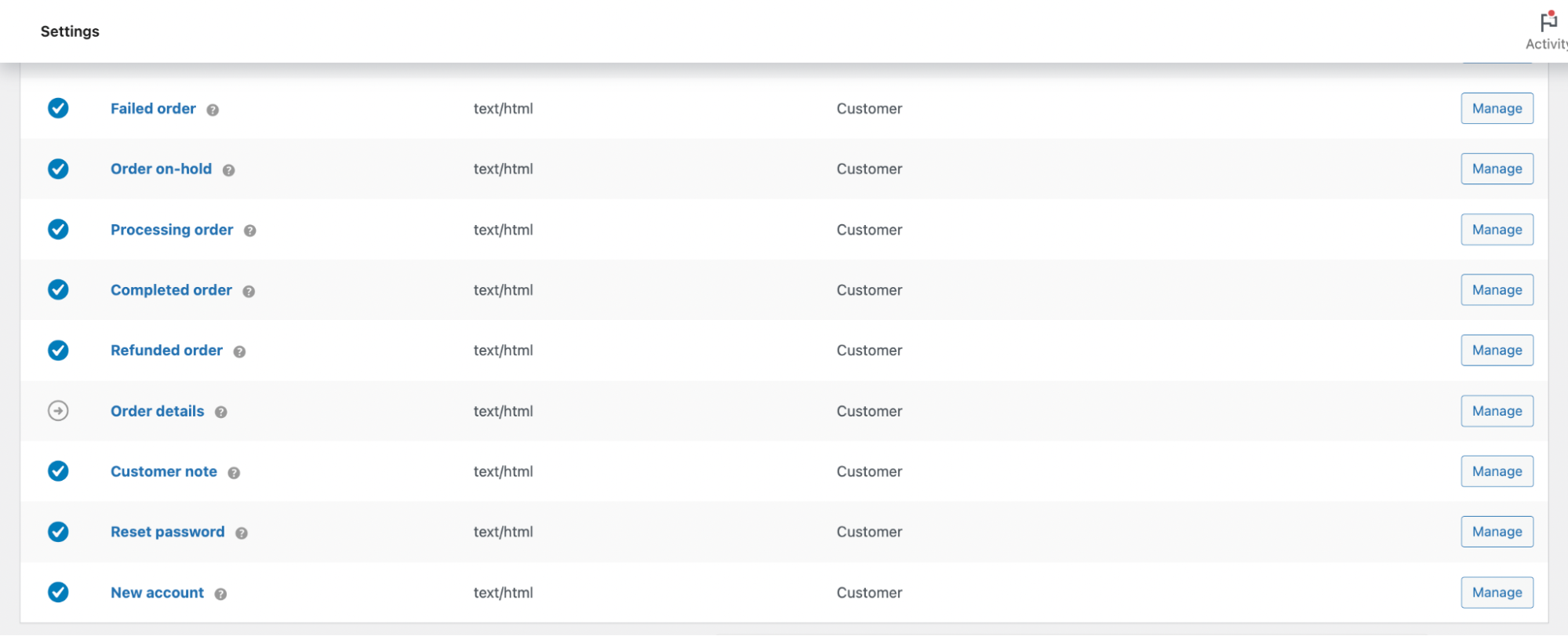The width and height of the screenshot is (1568, 636).
Task: Open the Order details email link
Action: pyautogui.click(x=157, y=411)
